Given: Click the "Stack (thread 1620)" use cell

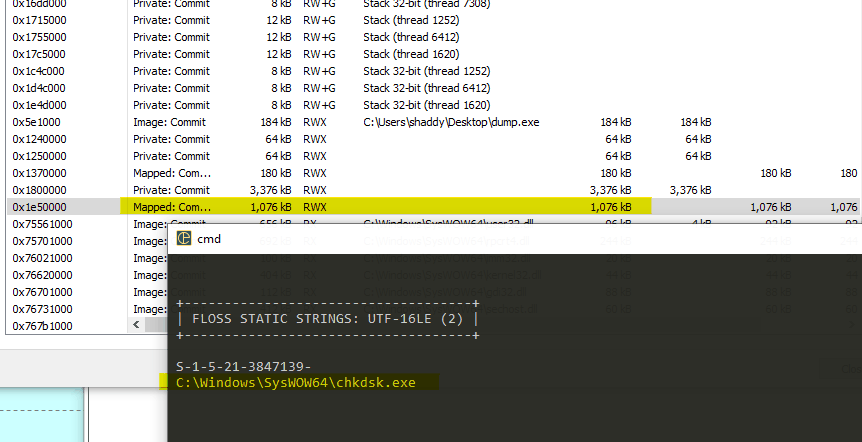Looking at the screenshot, I should click(x=411, y=54).
